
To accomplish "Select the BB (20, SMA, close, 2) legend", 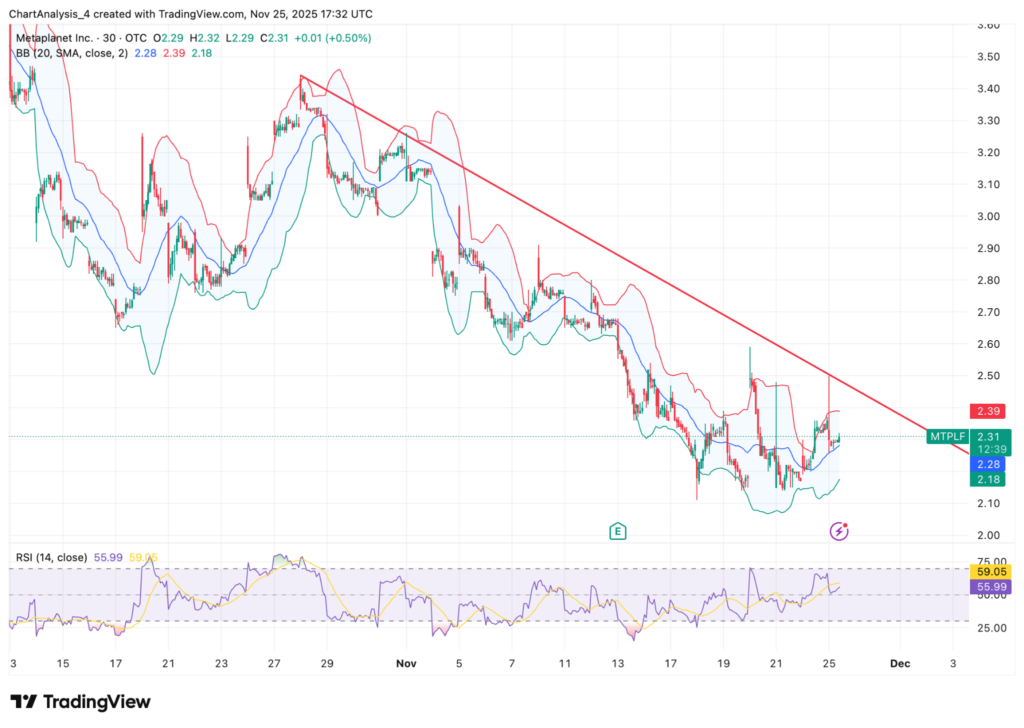I will (x=66, y=53).
